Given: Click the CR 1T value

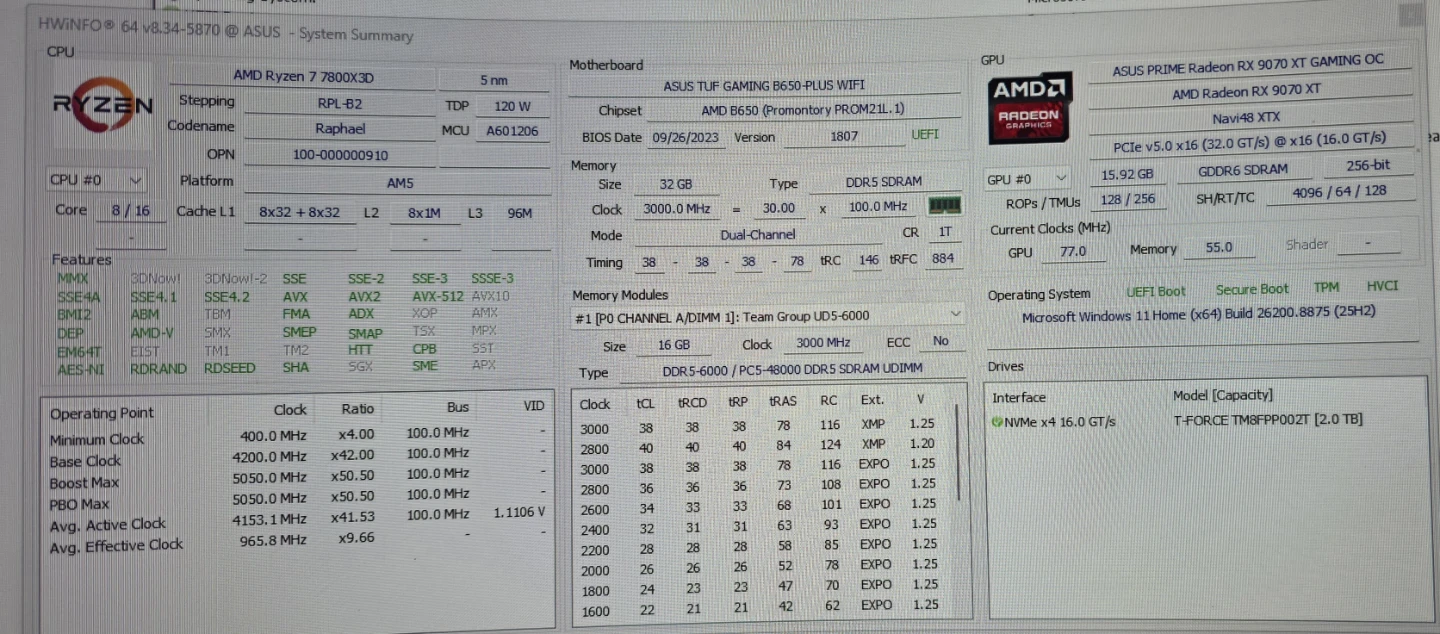Looking at the screenshot, I should [944, 231].
